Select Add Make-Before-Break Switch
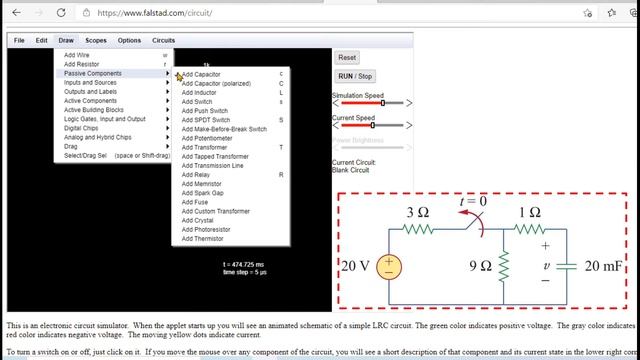The height and width of the screenshot is (360, 640). click(231, 129)
